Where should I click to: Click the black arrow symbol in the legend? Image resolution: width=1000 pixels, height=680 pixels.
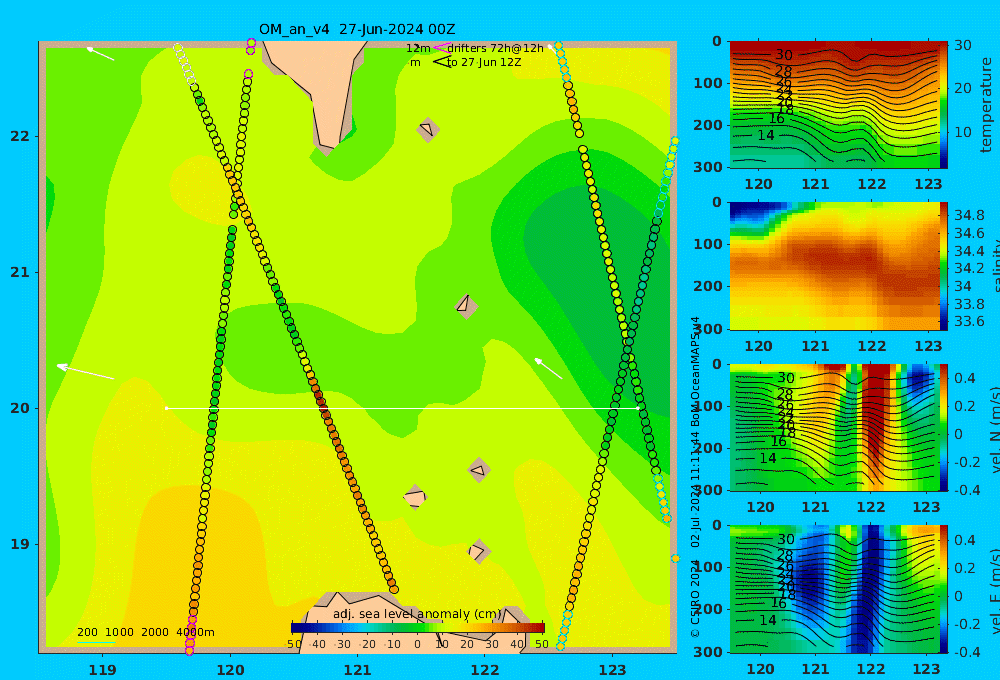(x=441, y=62)
